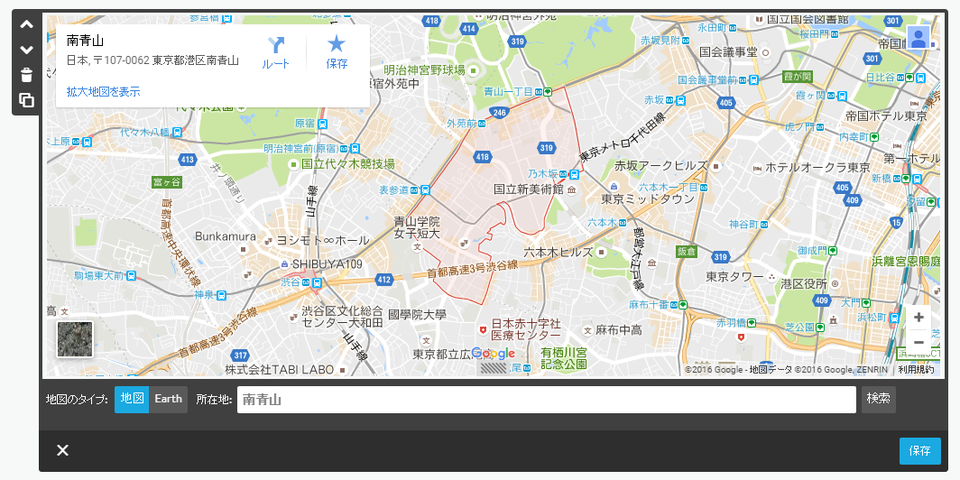The image size is (960, 480).
Task: Select the Earth map type
Action: pyautogui.click(x=168, y=399)
